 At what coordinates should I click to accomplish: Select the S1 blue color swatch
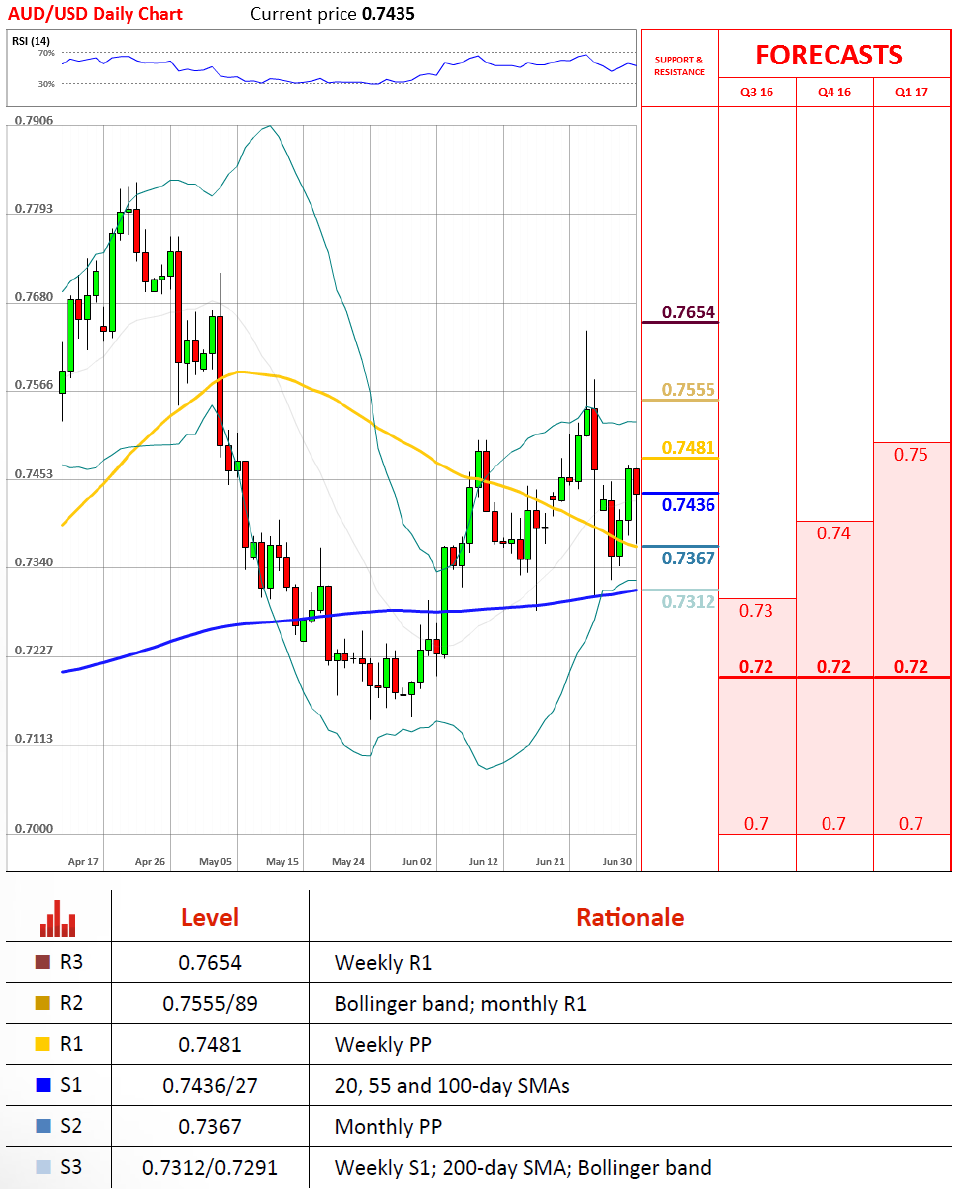click(x=43, y=1085)
